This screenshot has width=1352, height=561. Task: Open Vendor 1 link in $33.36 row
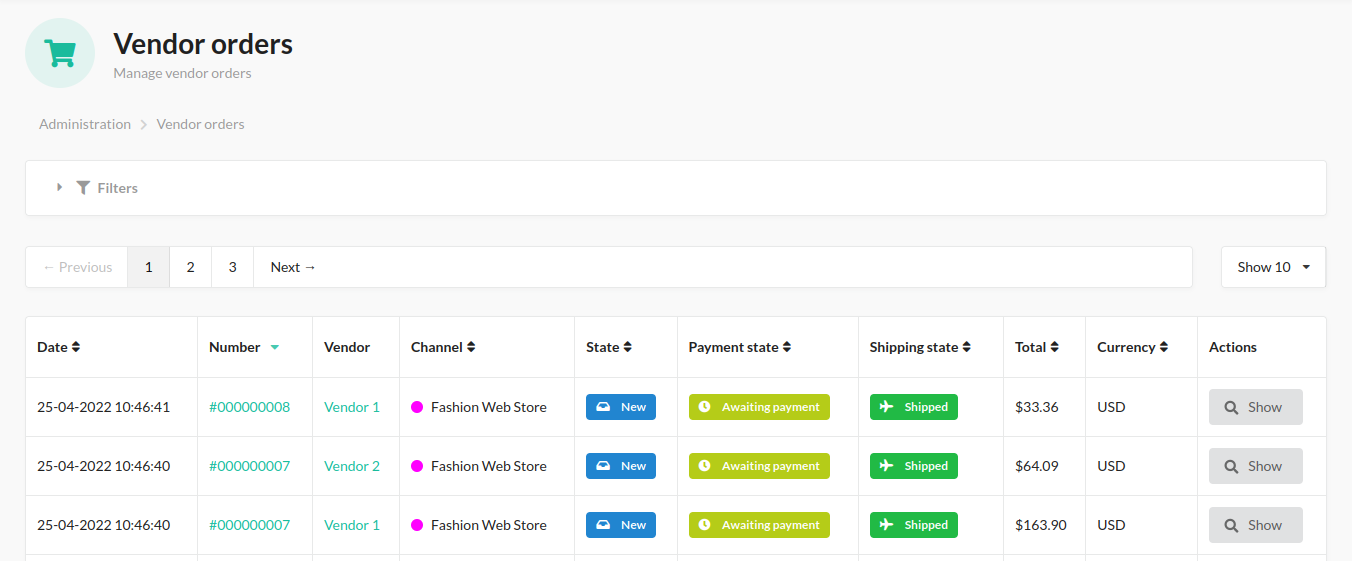pos(352,407)
